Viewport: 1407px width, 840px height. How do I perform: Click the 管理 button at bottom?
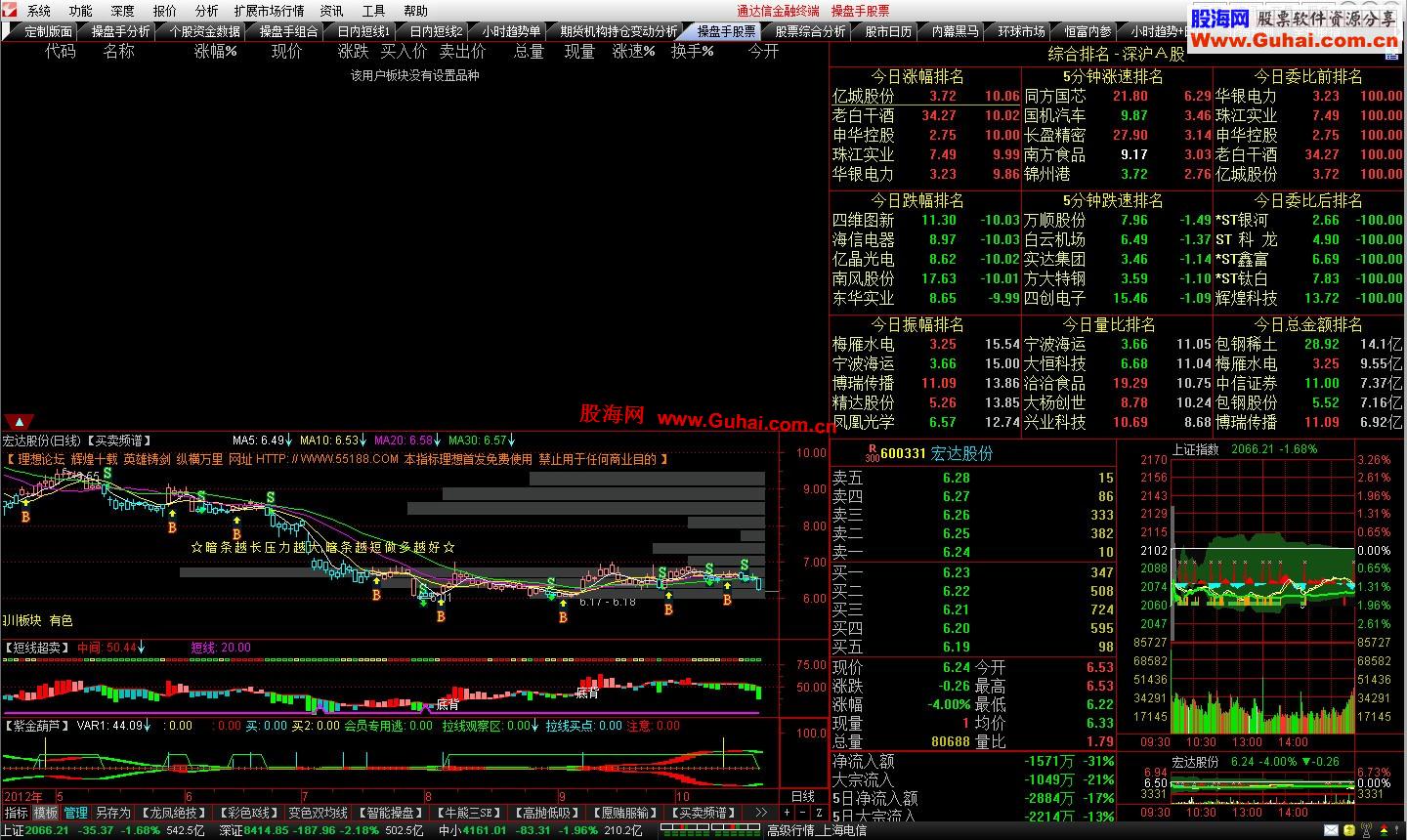75,813
